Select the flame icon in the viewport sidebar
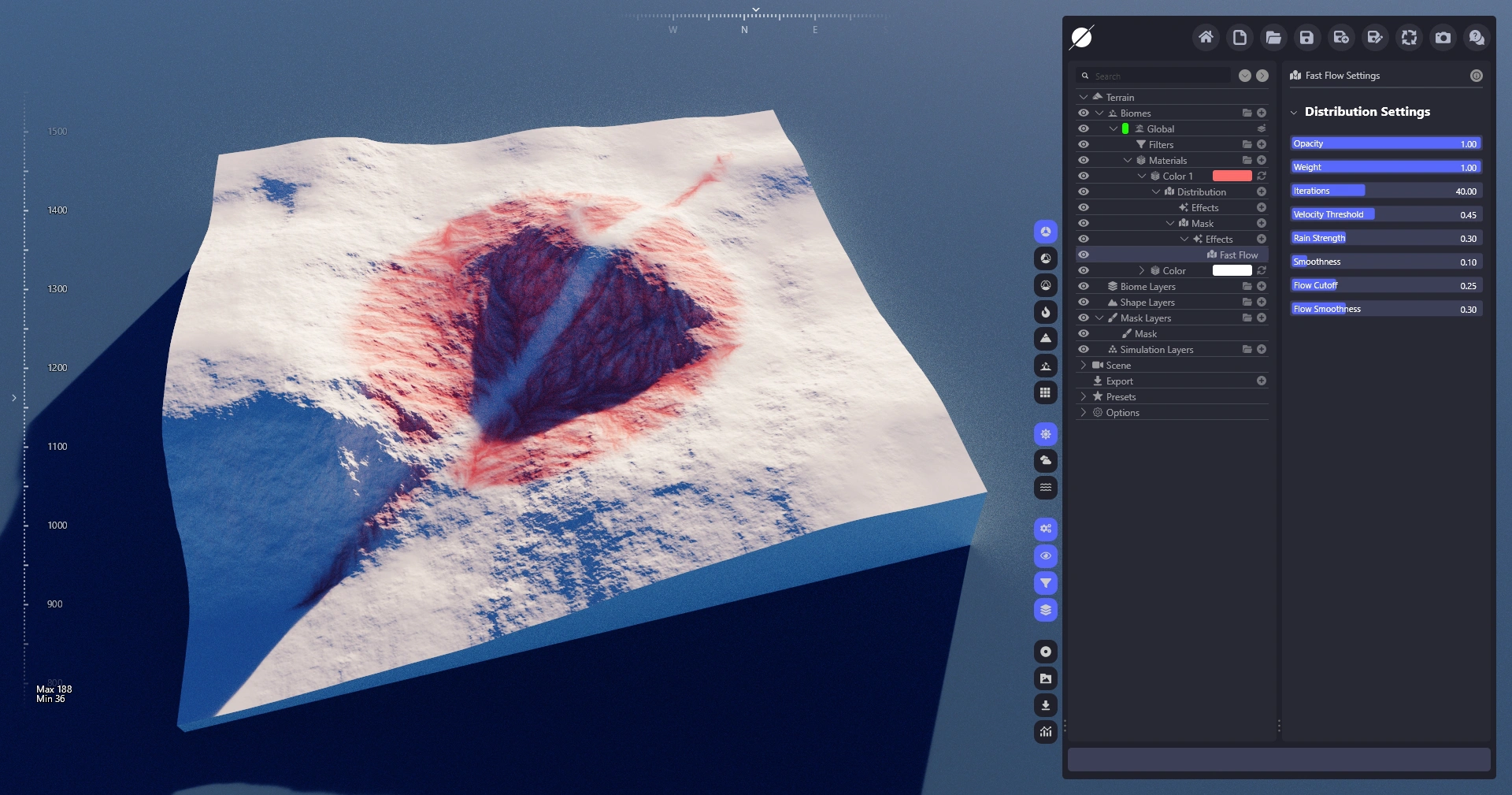Viewport: 1512px width, 795px height. pos(1045,312)
